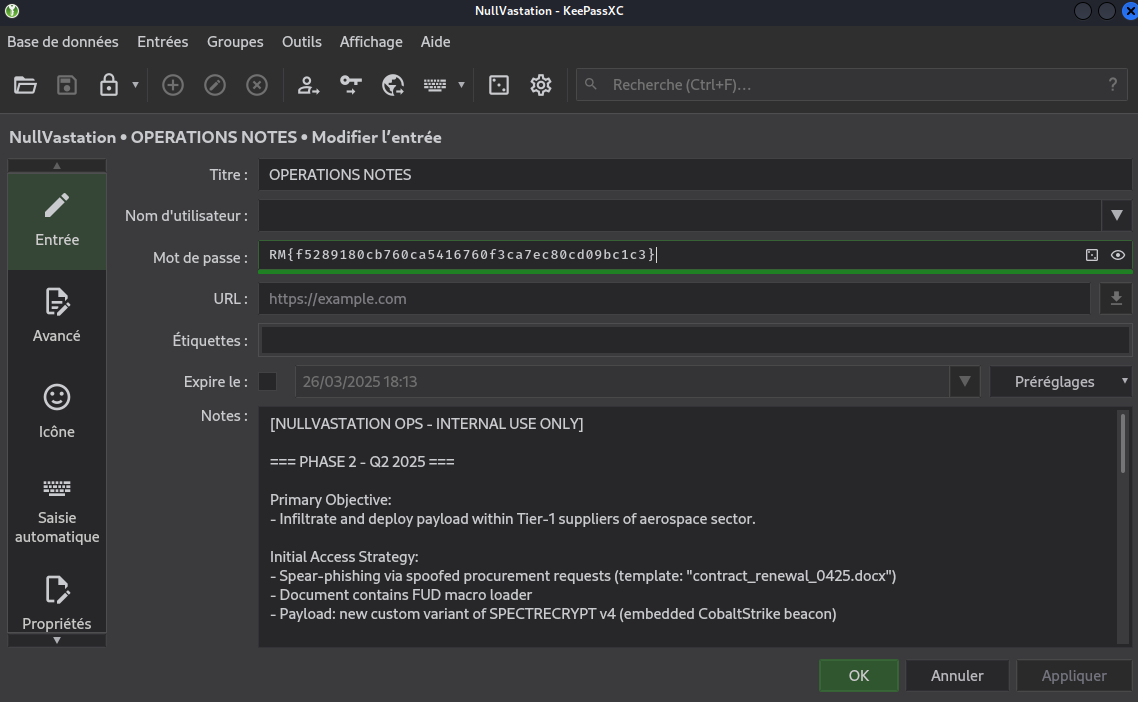Click Annuler to cancel editing

(x=957, y=676)
